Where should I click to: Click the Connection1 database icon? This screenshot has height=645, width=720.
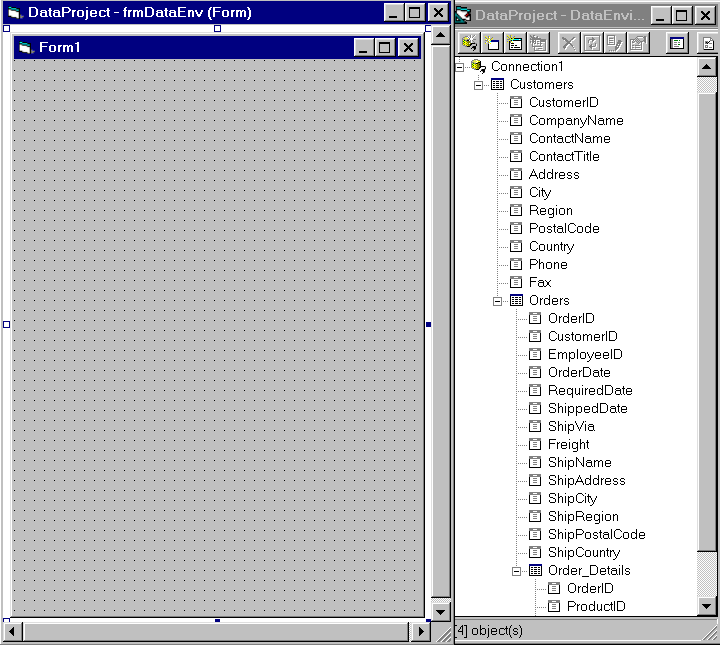point(478,67)
